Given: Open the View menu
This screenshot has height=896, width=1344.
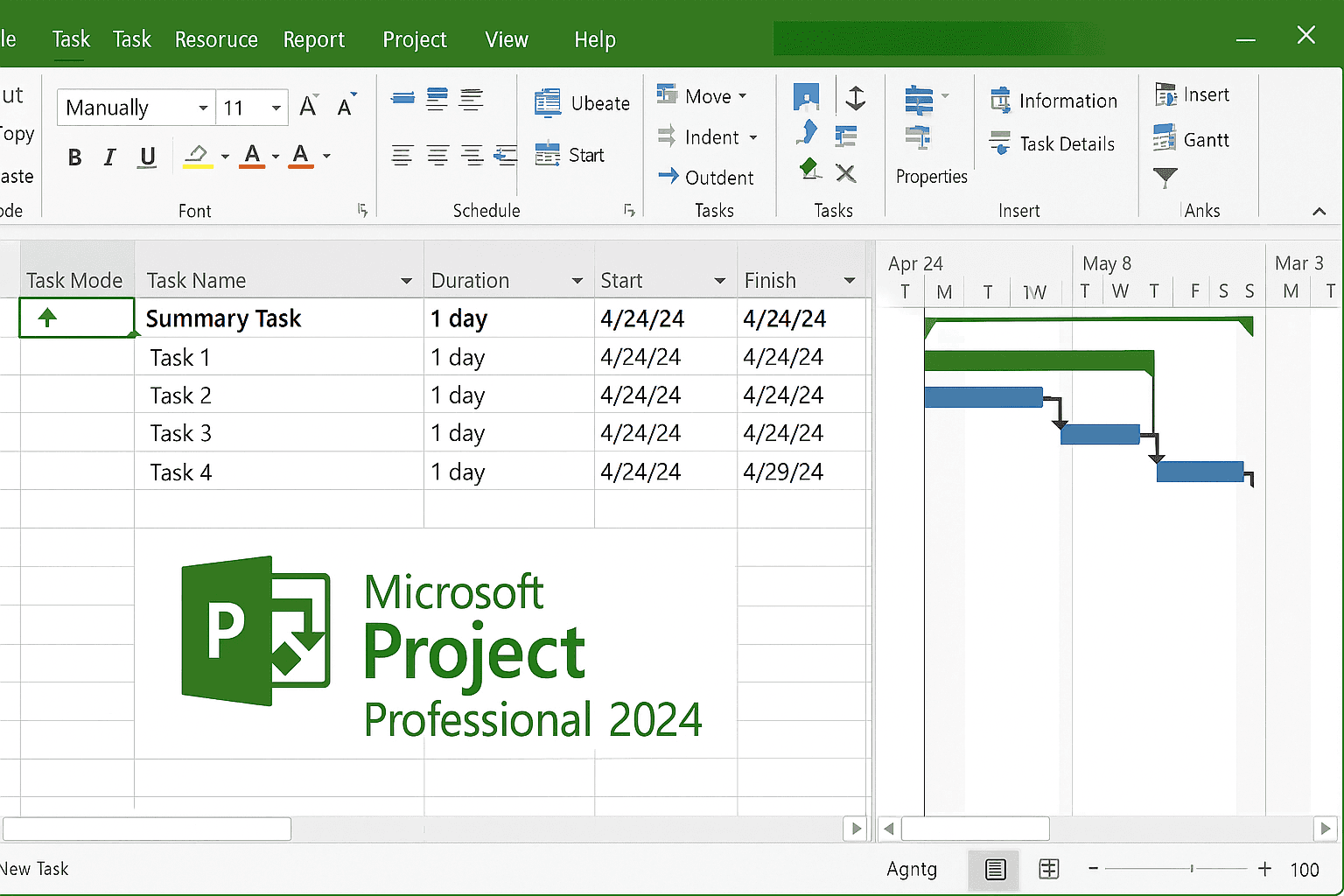Looking at the screenshot, I should click(506, 39).
